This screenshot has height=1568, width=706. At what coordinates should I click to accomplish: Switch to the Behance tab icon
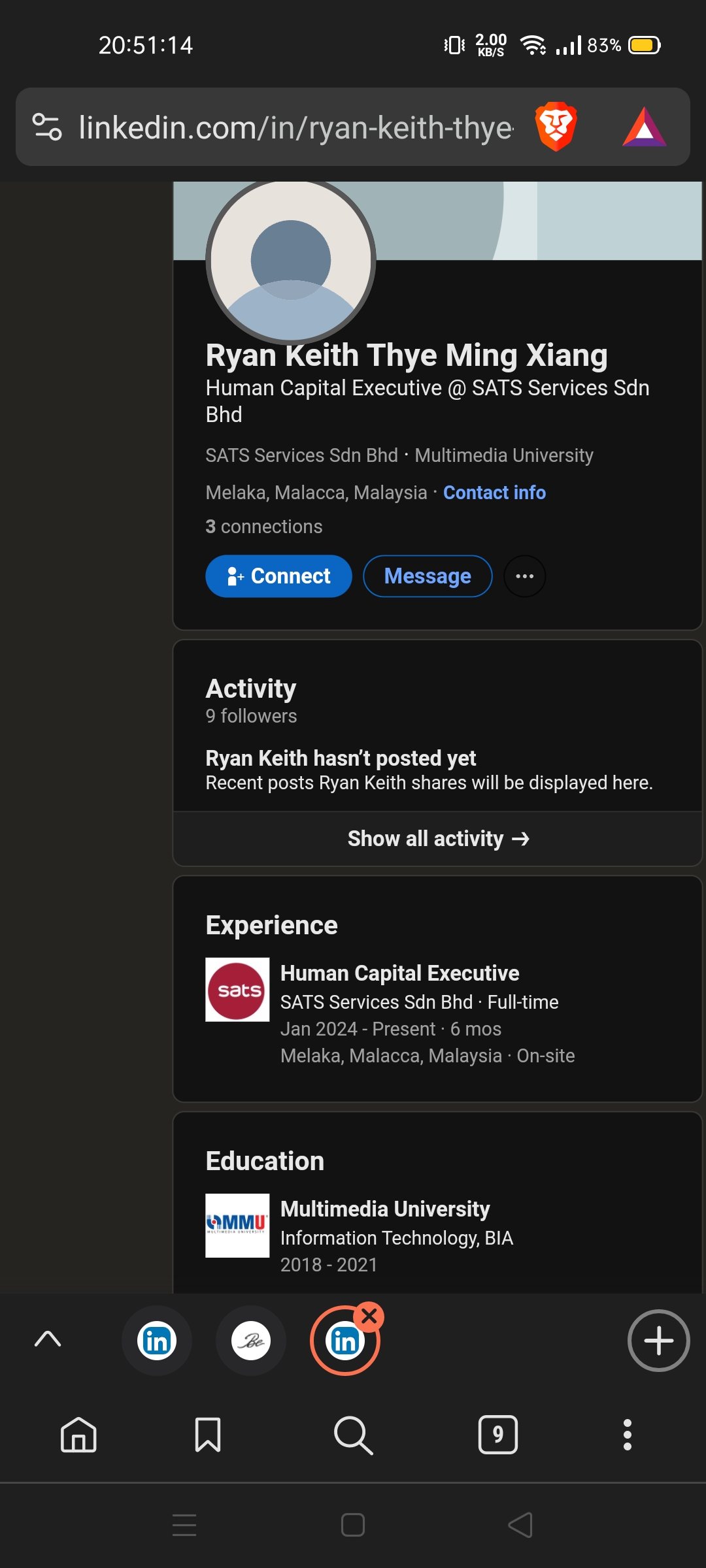coord(251,1341)
